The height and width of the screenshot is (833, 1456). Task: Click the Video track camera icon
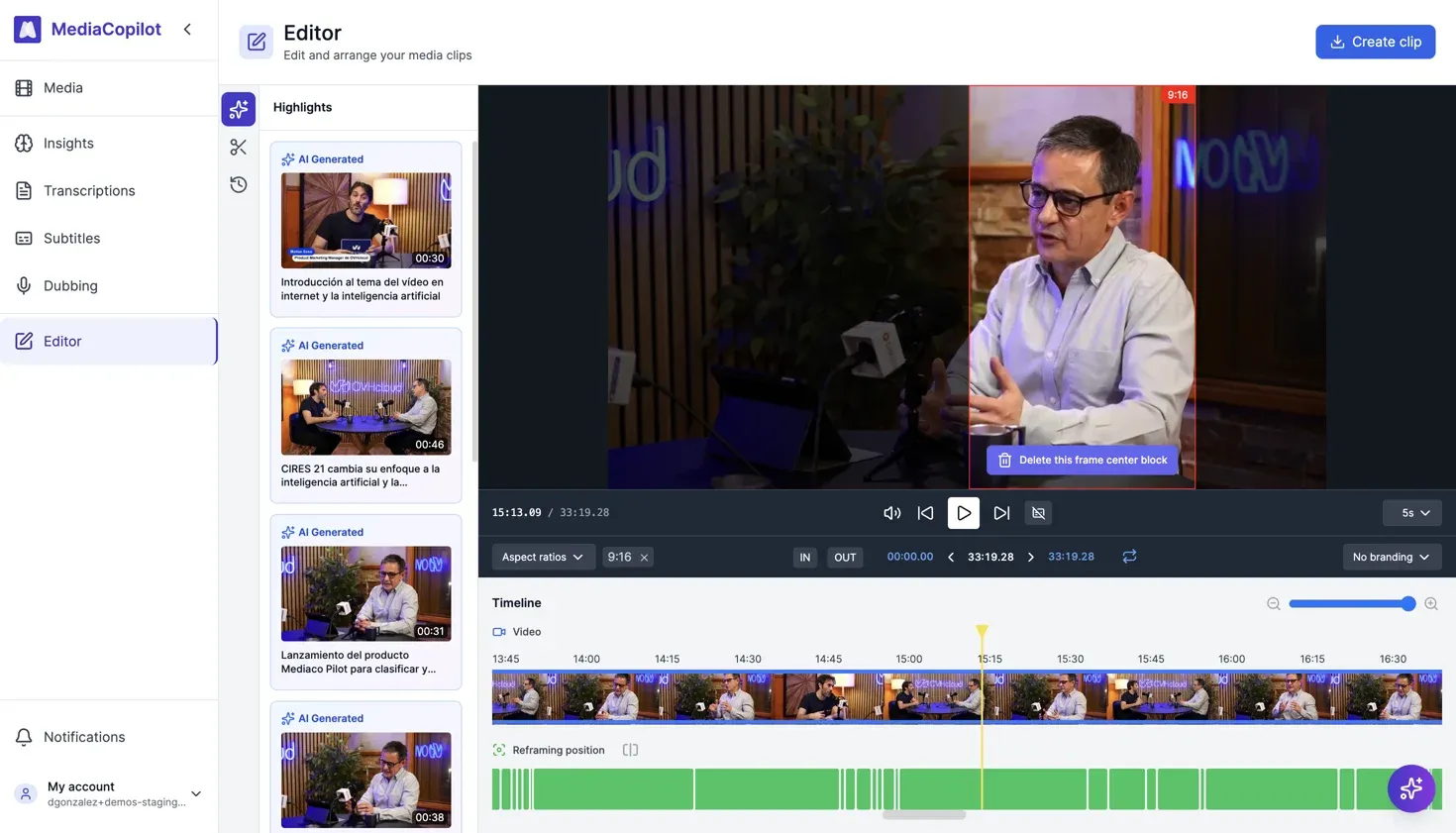[x=499, y=632]
